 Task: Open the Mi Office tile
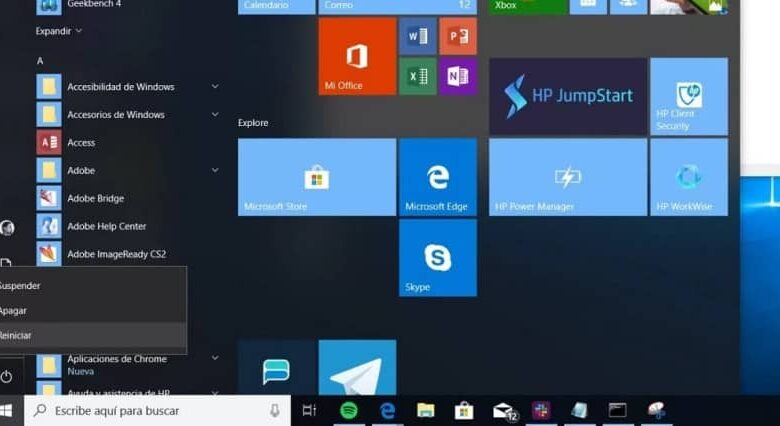click(357, 56)
